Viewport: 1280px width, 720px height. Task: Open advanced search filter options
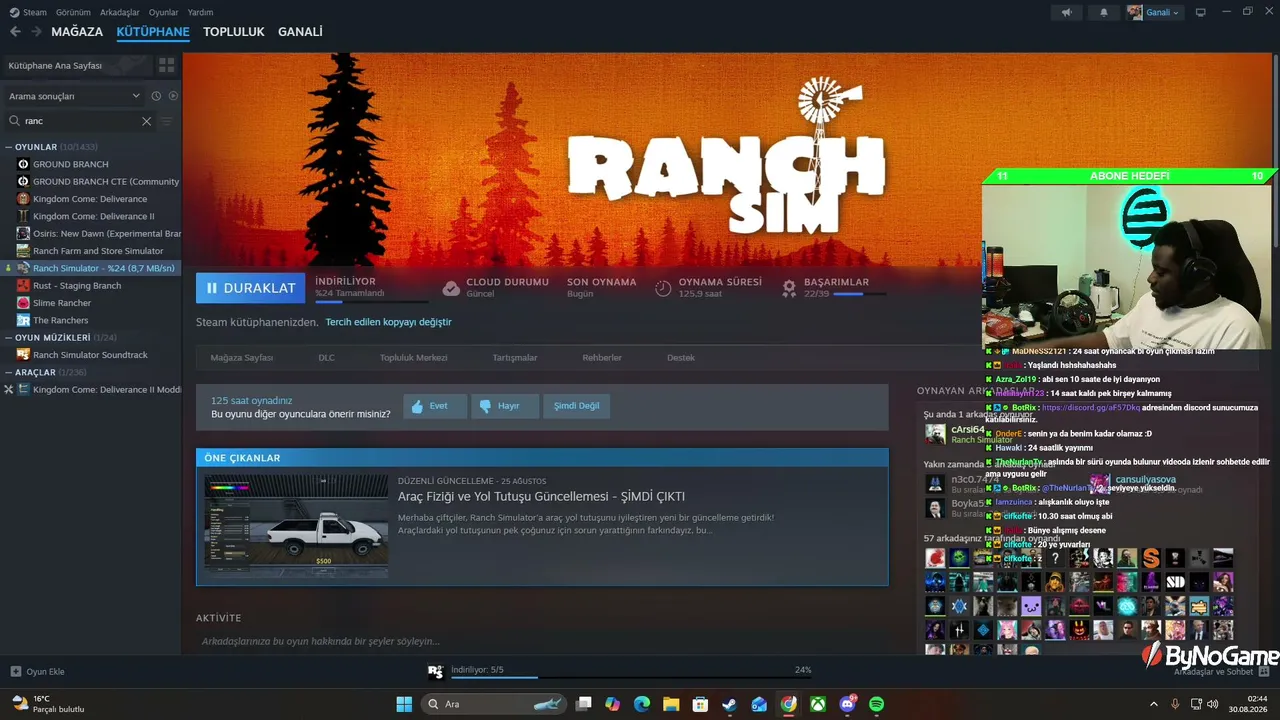(x=167, y=121)
